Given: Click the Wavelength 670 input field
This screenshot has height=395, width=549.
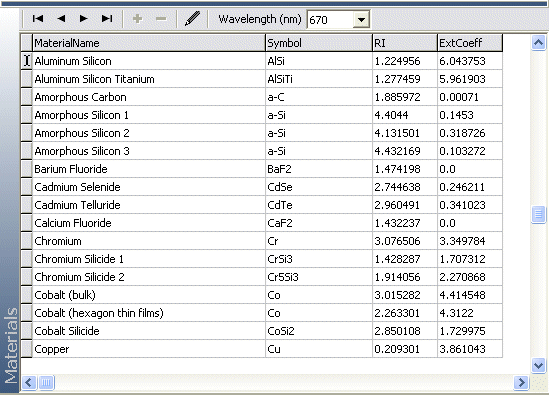Looking at the screenshot, I should tap(330, 20).
